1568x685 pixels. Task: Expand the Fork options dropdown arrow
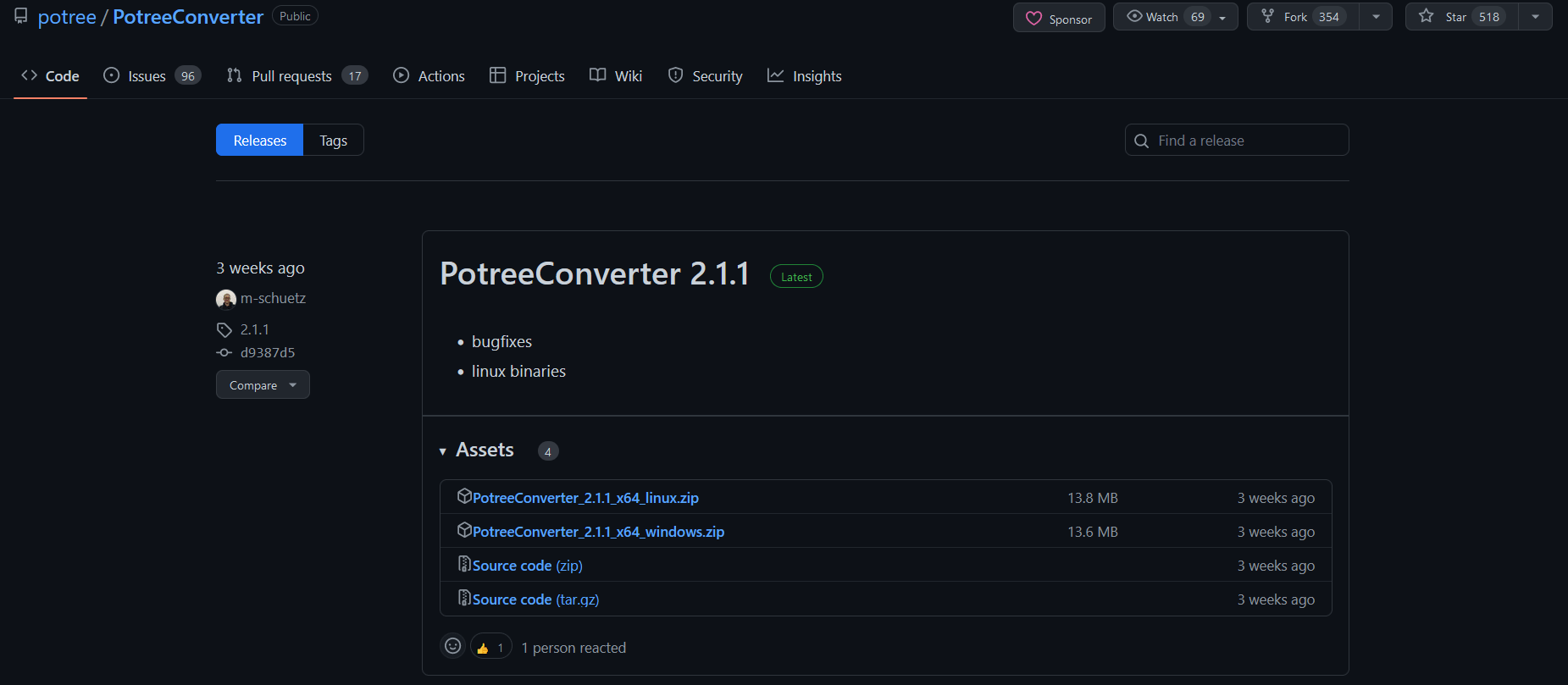(1376, 17)
